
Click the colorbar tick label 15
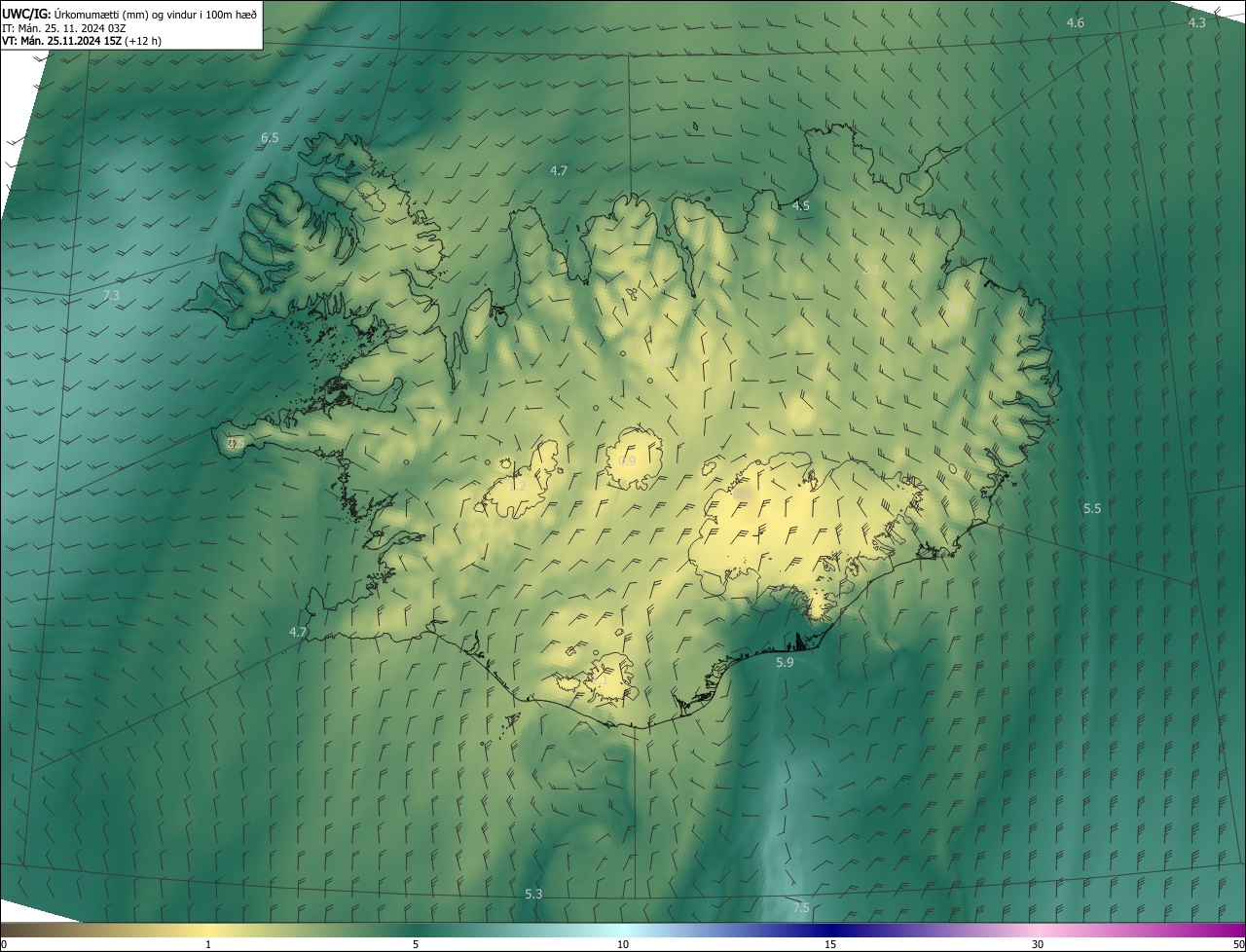(830, 944)
